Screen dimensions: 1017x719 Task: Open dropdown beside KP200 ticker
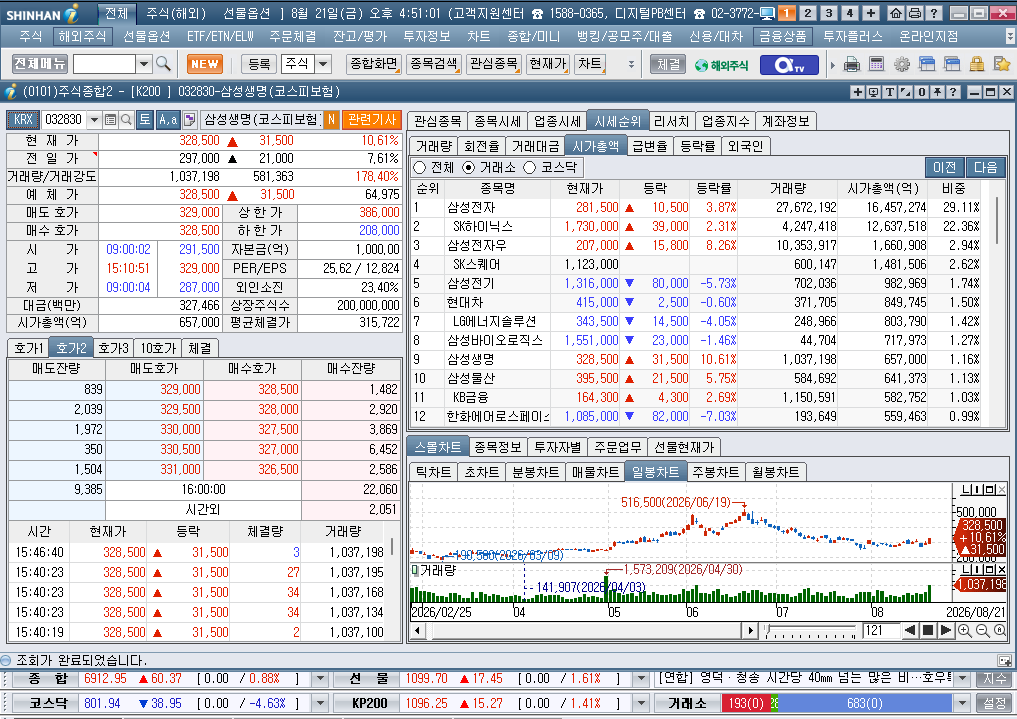tap(641, 703)
